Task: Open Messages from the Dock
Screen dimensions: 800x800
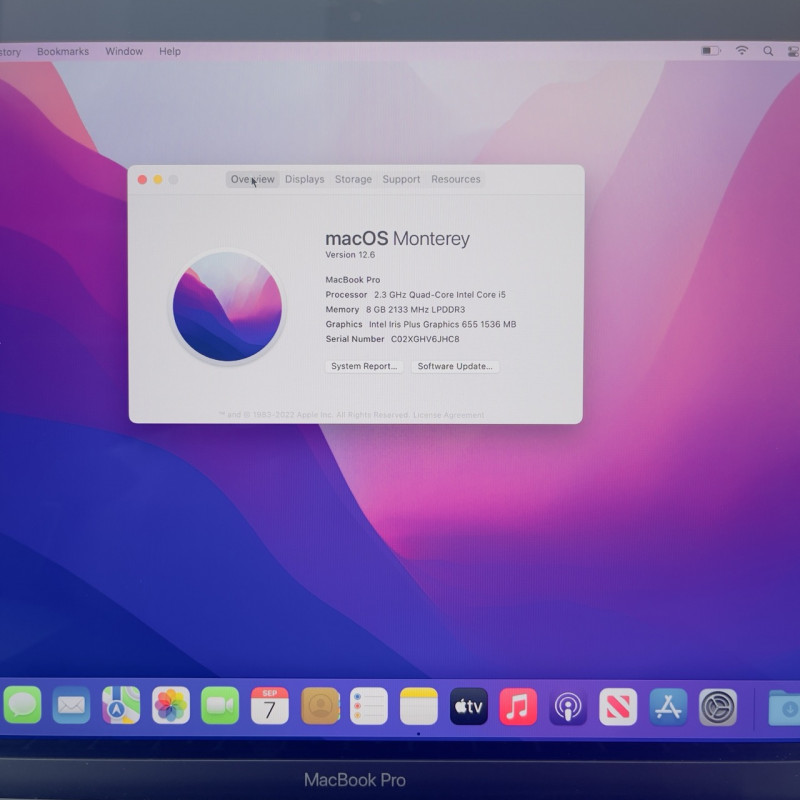Action: [x=22, y=706]
